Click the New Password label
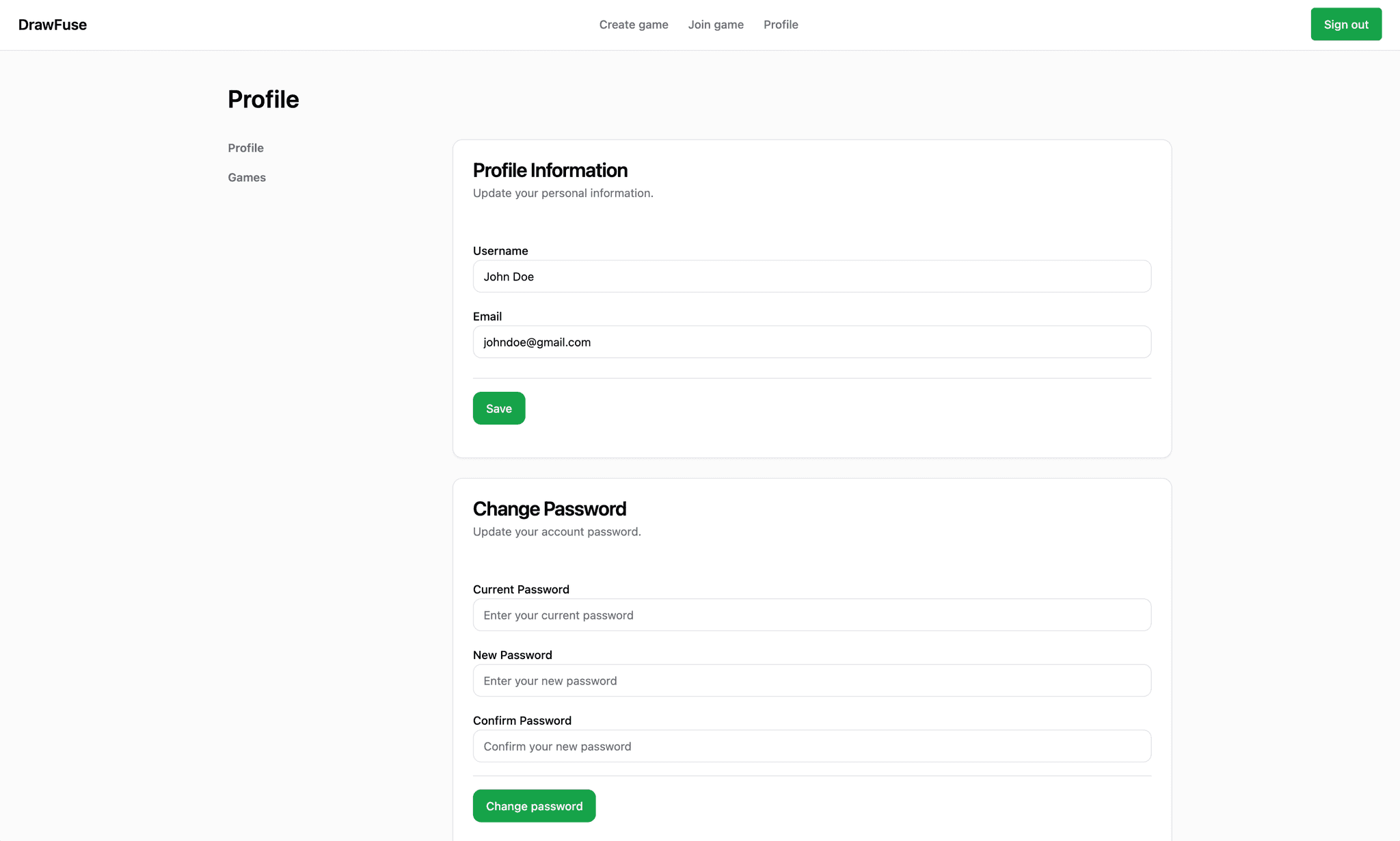Screen dimensions: 1400x841 tap(512, 655)
